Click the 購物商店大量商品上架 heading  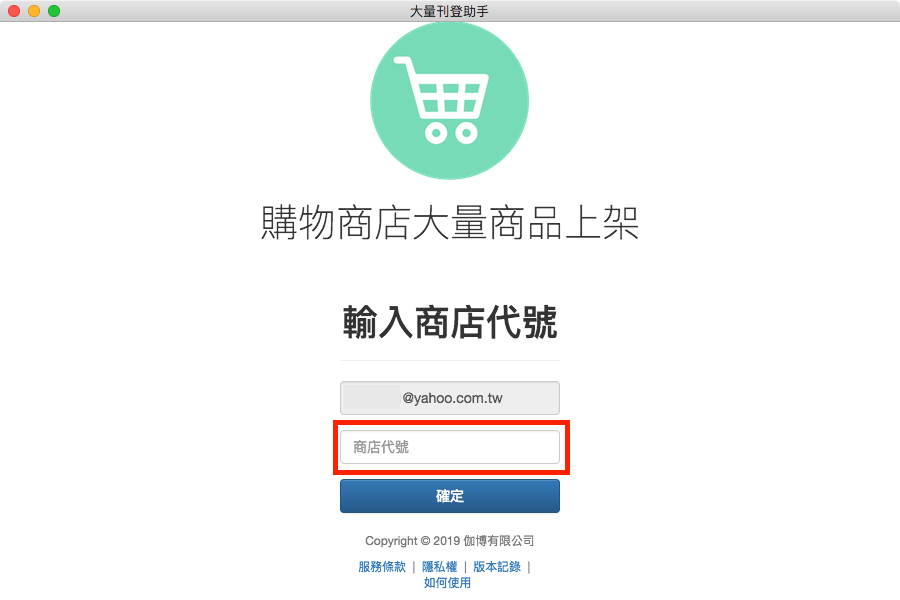tap(449, 222)
